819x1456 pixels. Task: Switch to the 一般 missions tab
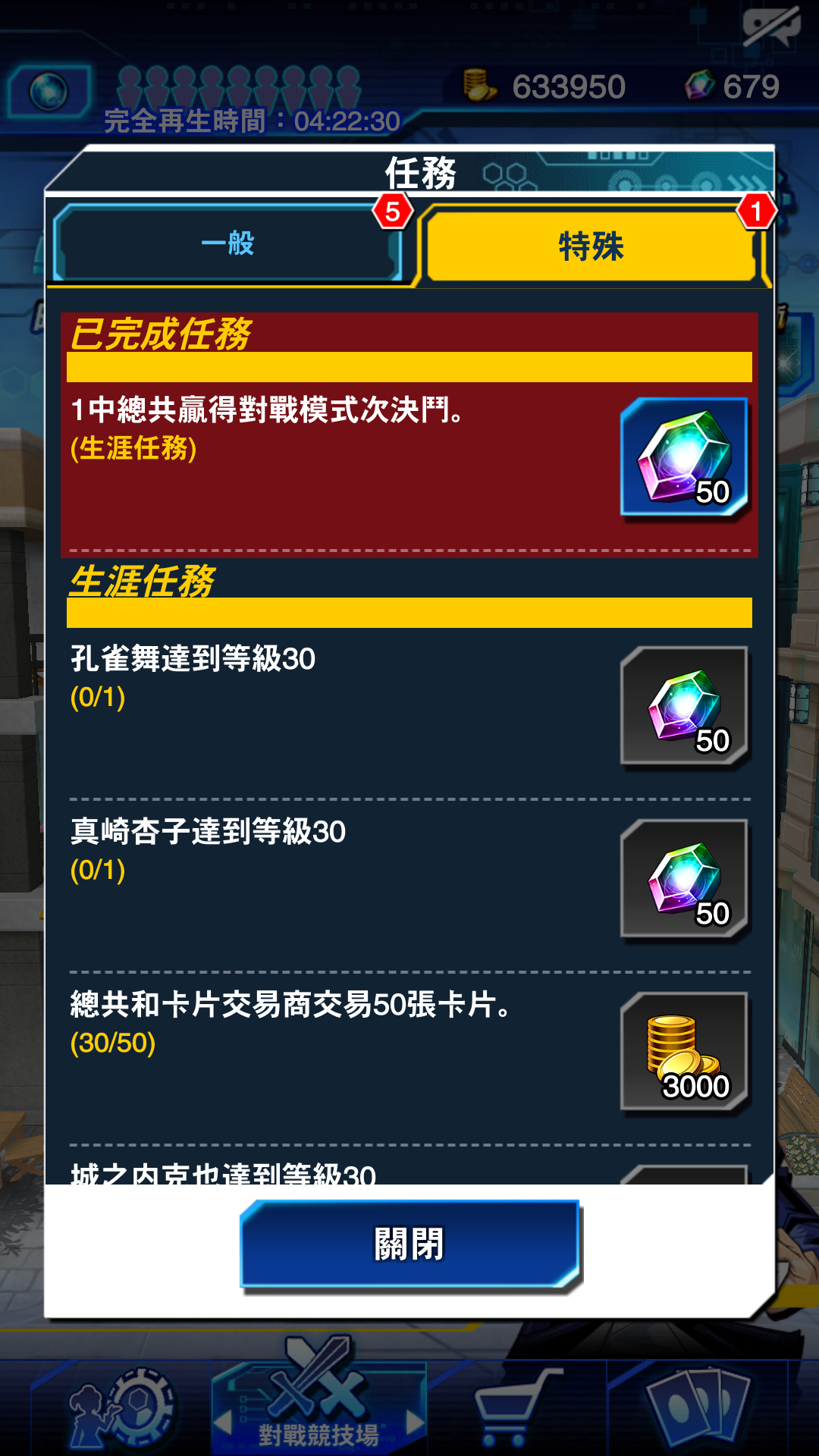coord(227,244)
